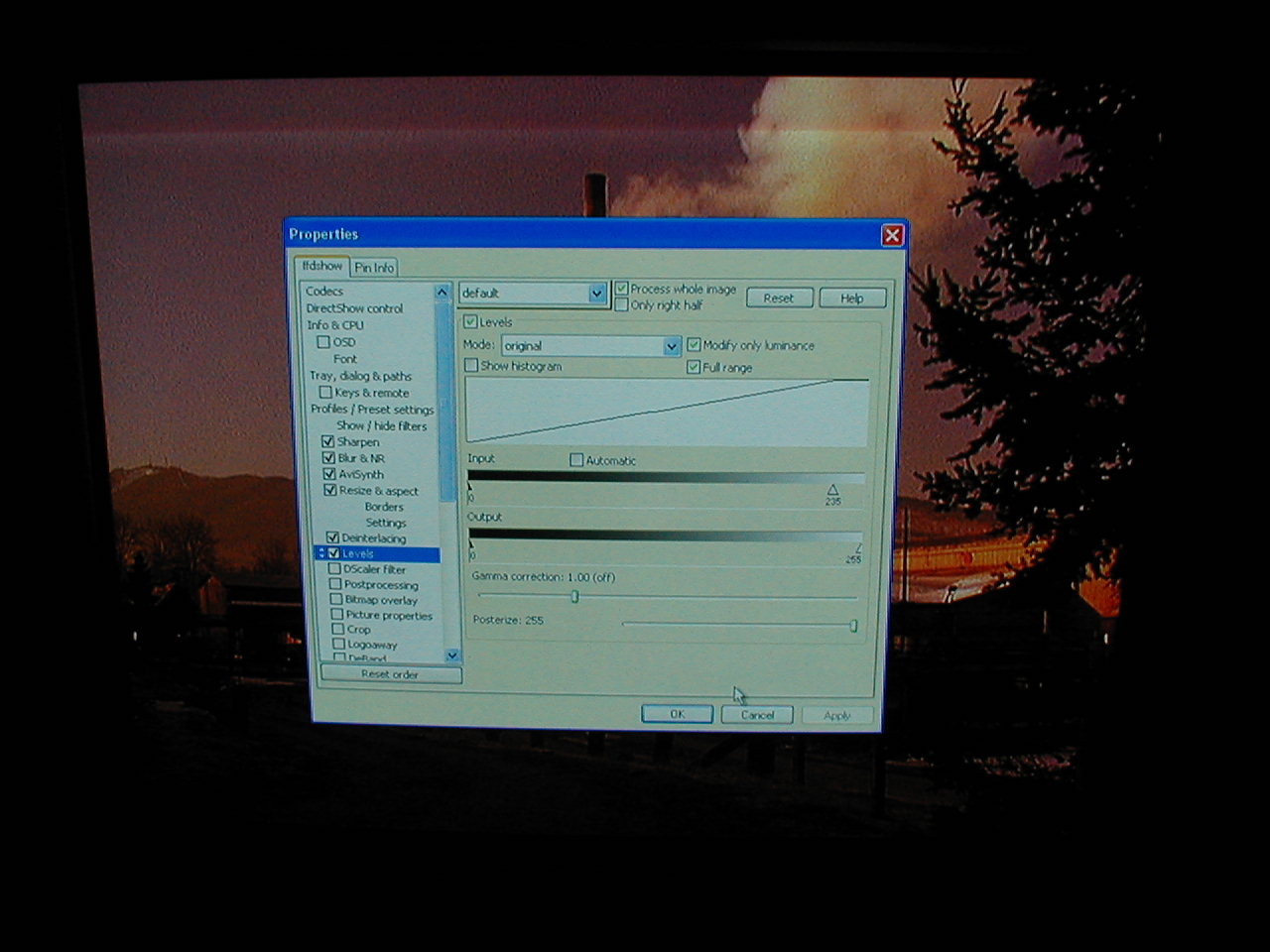Select the Info & CPU entry
The width and height of the screenshot is (1270, 952).
[335, 325]
